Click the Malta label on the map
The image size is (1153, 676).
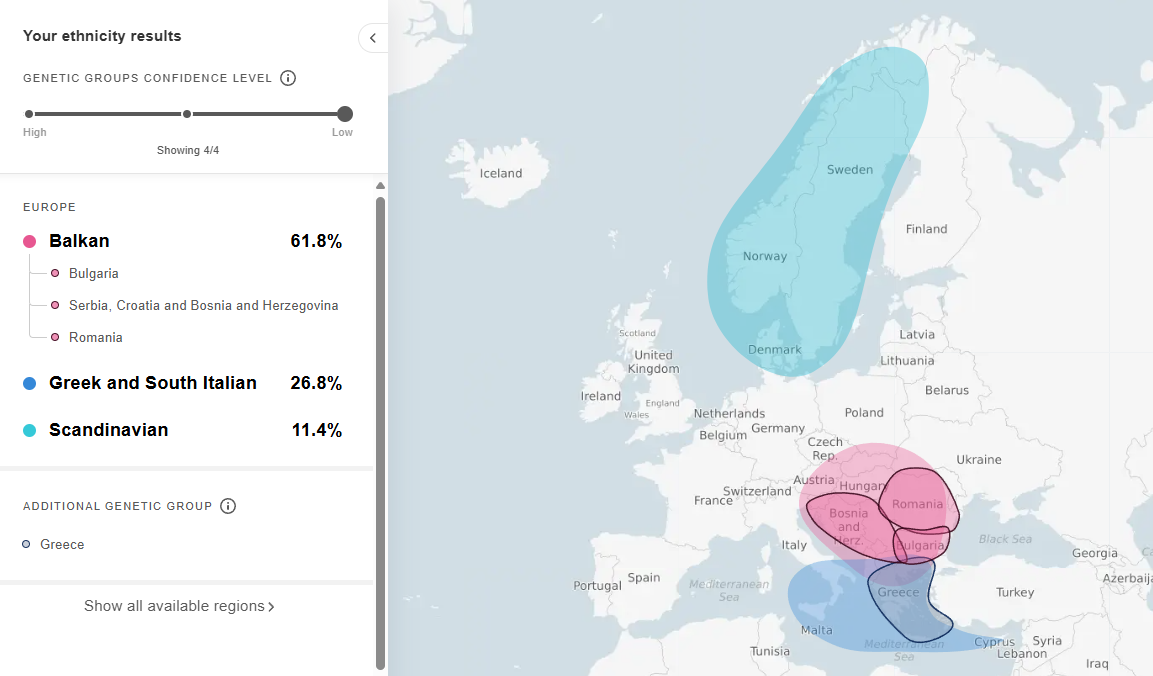(x=816, y=630)
